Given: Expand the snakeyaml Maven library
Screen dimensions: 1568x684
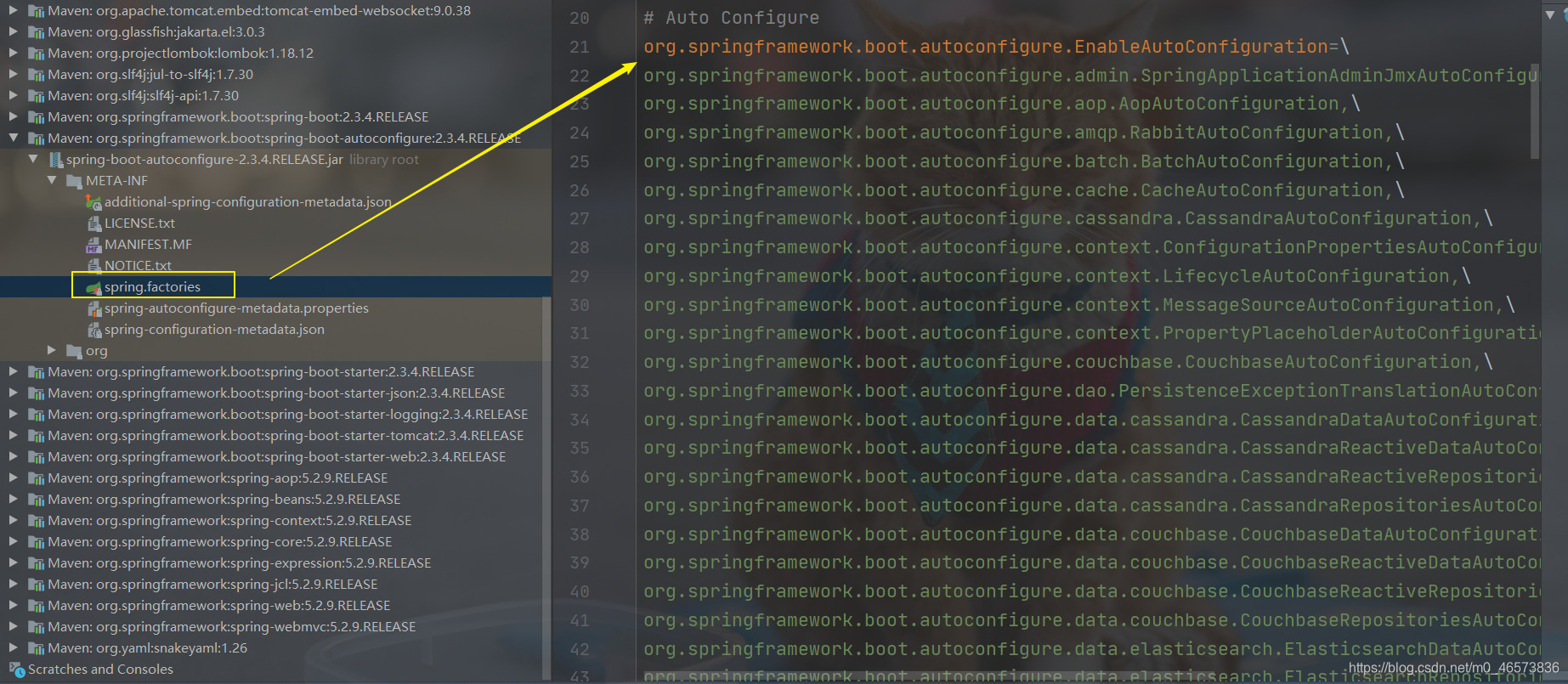Looking at the screenshot, I should (x=13, y=647).
